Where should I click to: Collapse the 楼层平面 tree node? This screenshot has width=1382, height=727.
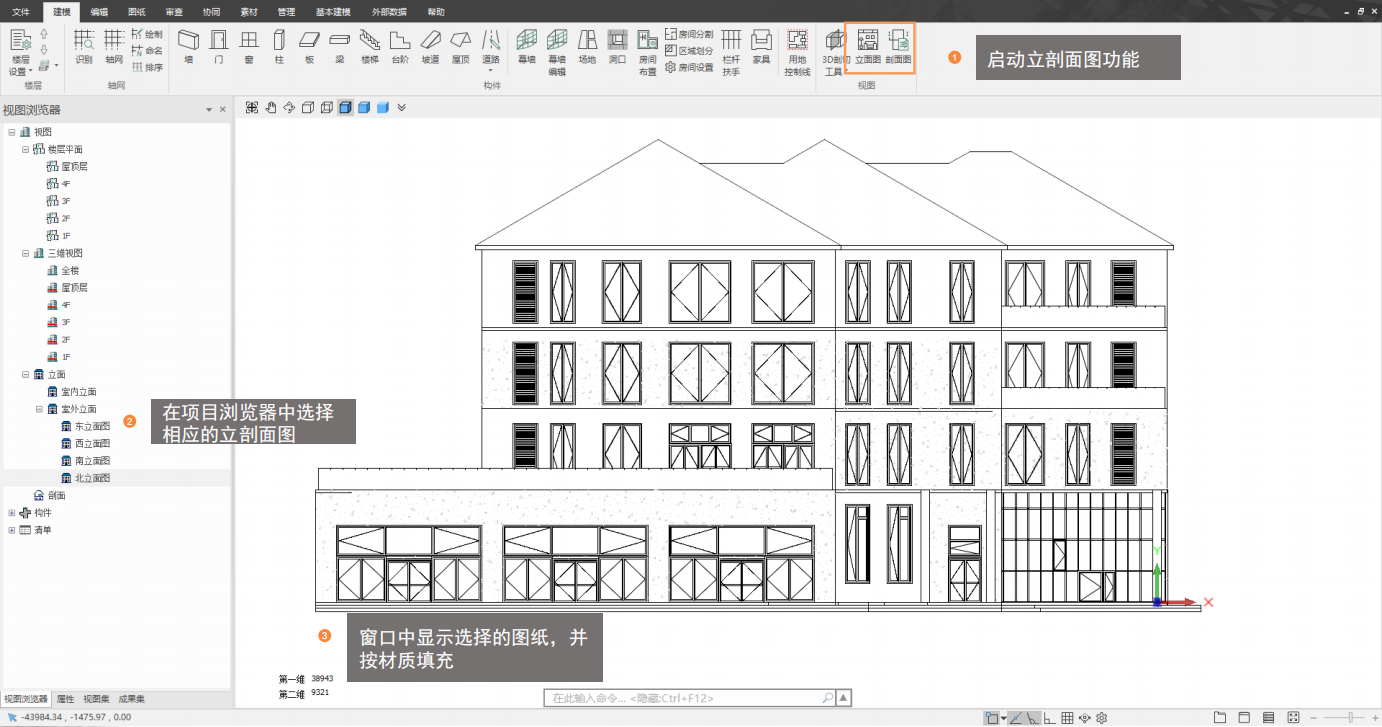(x=26, y=149)
